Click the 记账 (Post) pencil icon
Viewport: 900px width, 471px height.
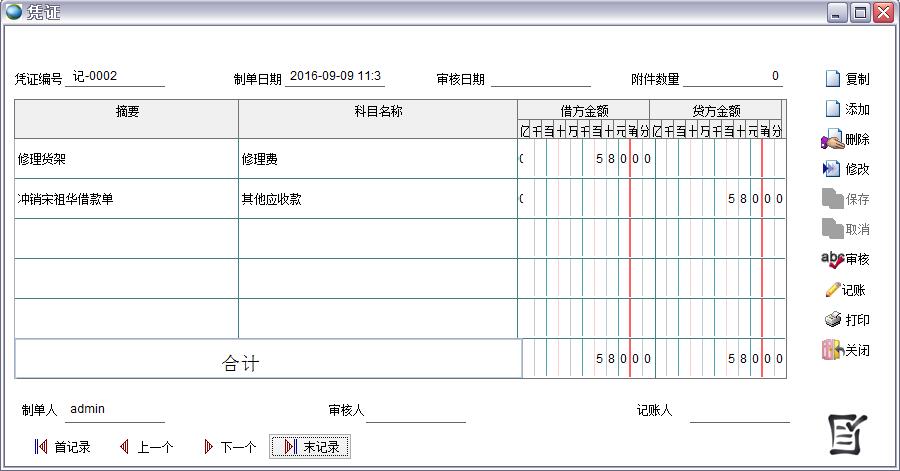832,290
